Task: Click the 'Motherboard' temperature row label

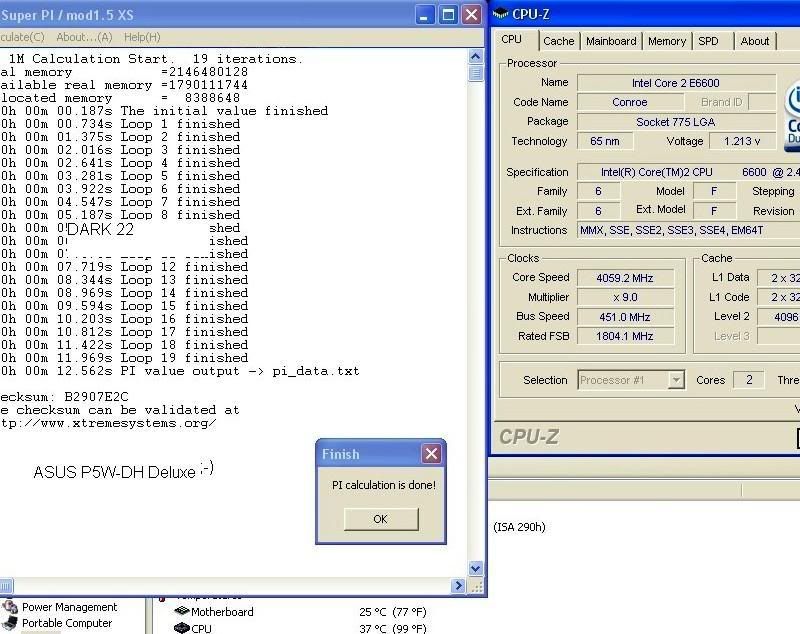Action: (x=222, y=612)
